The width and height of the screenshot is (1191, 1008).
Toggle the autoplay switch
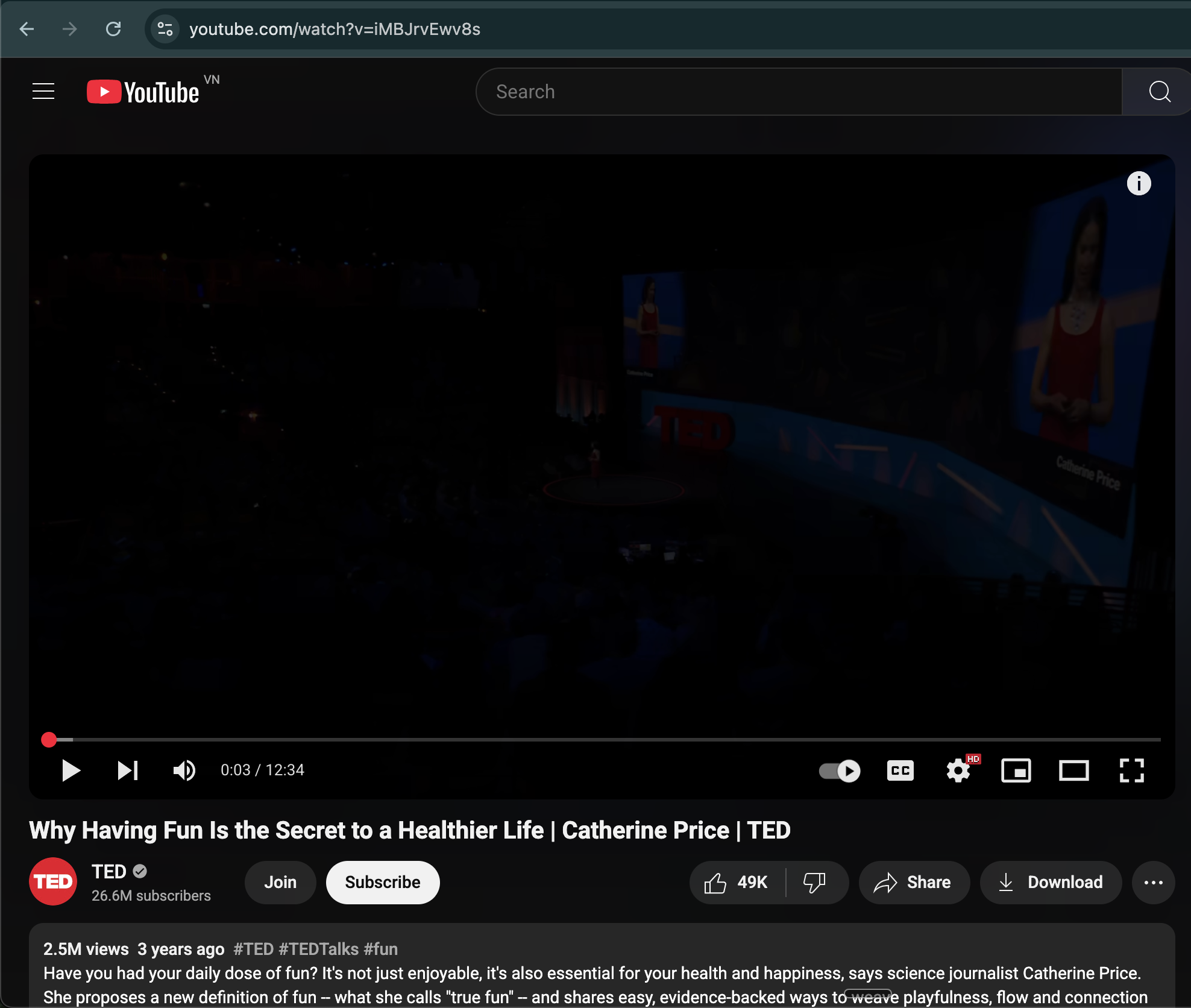point(840,770)
